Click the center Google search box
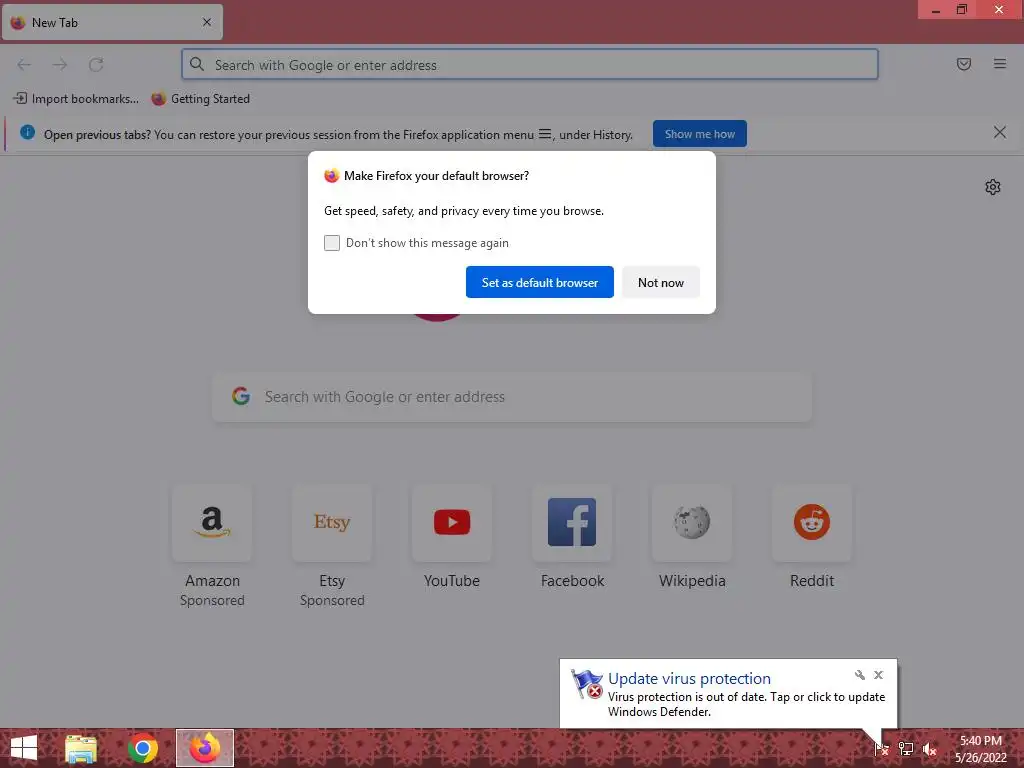1024x768 pixels. (x=512, y=397)
